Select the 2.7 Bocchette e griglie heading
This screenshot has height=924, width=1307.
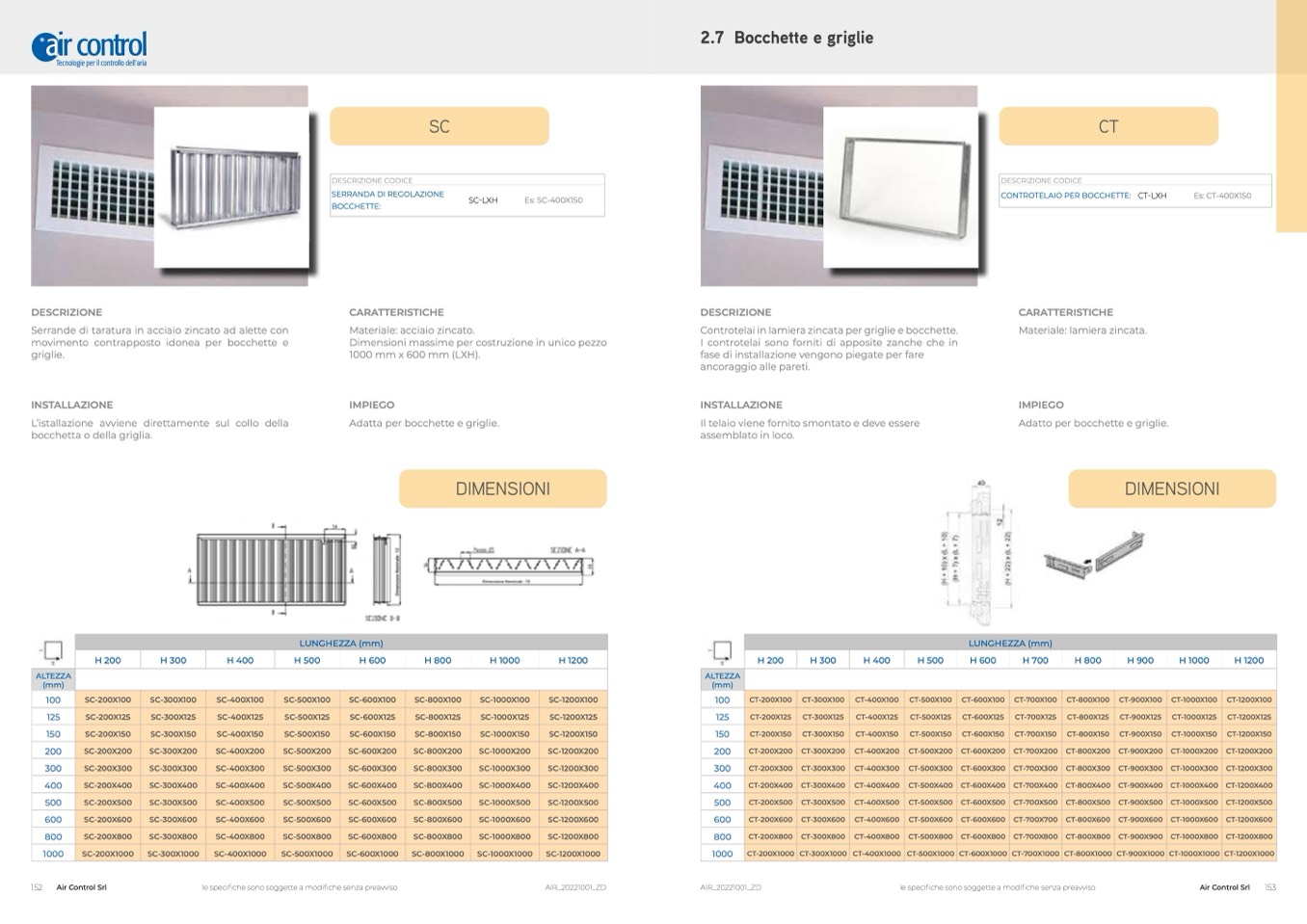point(787,38)
